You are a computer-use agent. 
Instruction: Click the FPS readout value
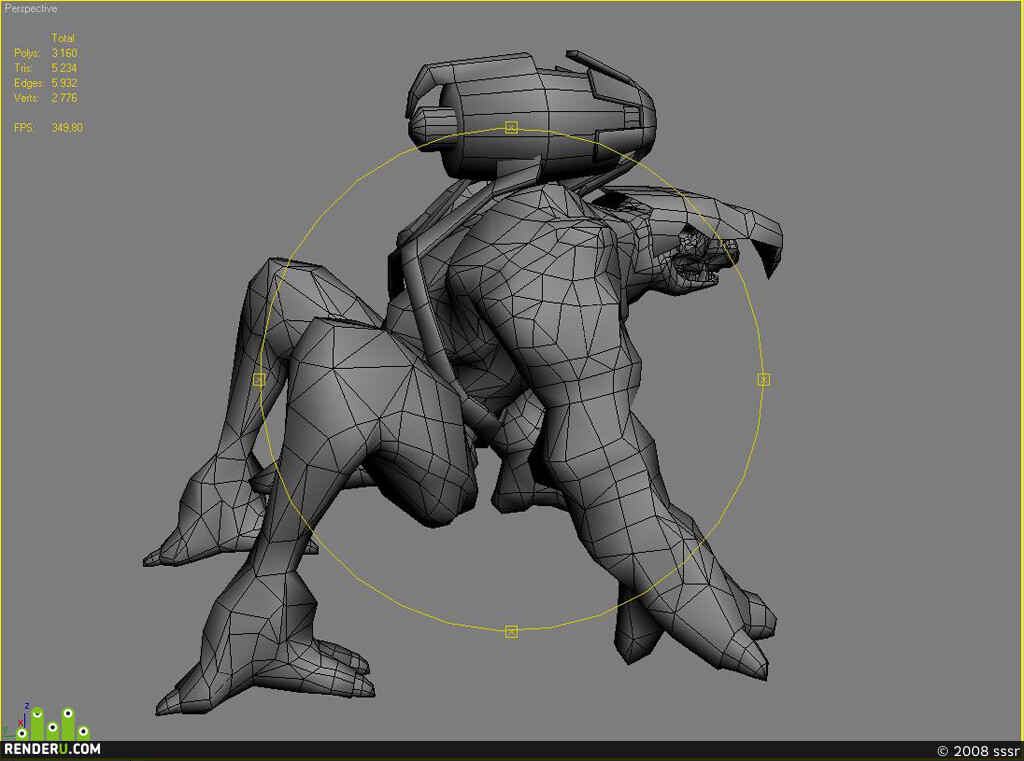click(x=67, y=128)
